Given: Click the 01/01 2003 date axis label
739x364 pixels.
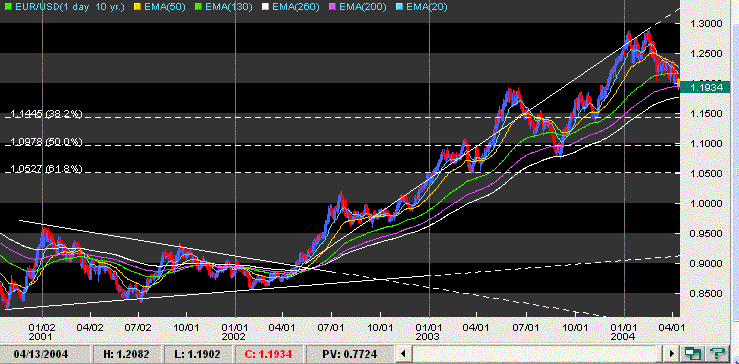Looking at the screenshot, I should point(429,332).
